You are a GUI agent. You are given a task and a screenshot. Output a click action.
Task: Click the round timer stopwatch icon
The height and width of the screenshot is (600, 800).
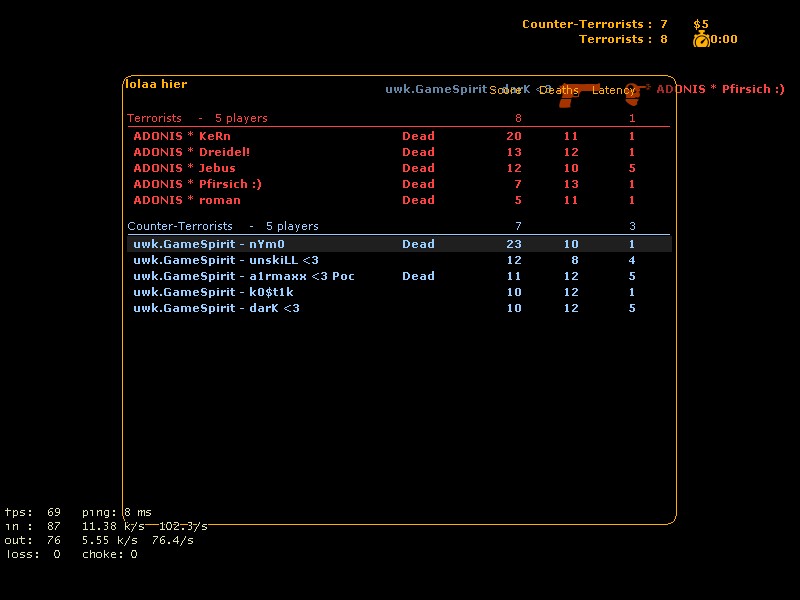pyautogui.click(x=701, y=39)
